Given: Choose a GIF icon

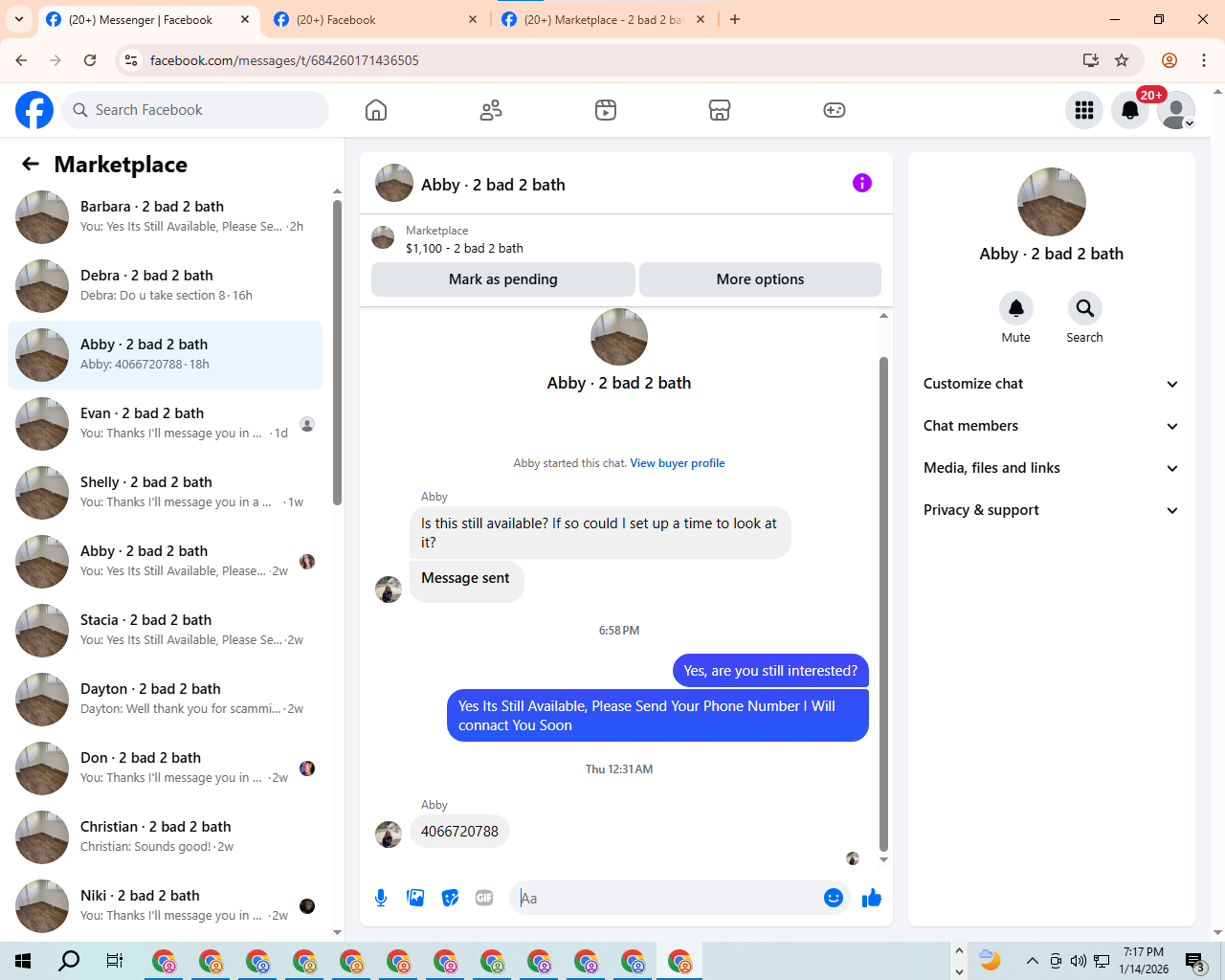Looking at the screenshot, I should 484,898.
